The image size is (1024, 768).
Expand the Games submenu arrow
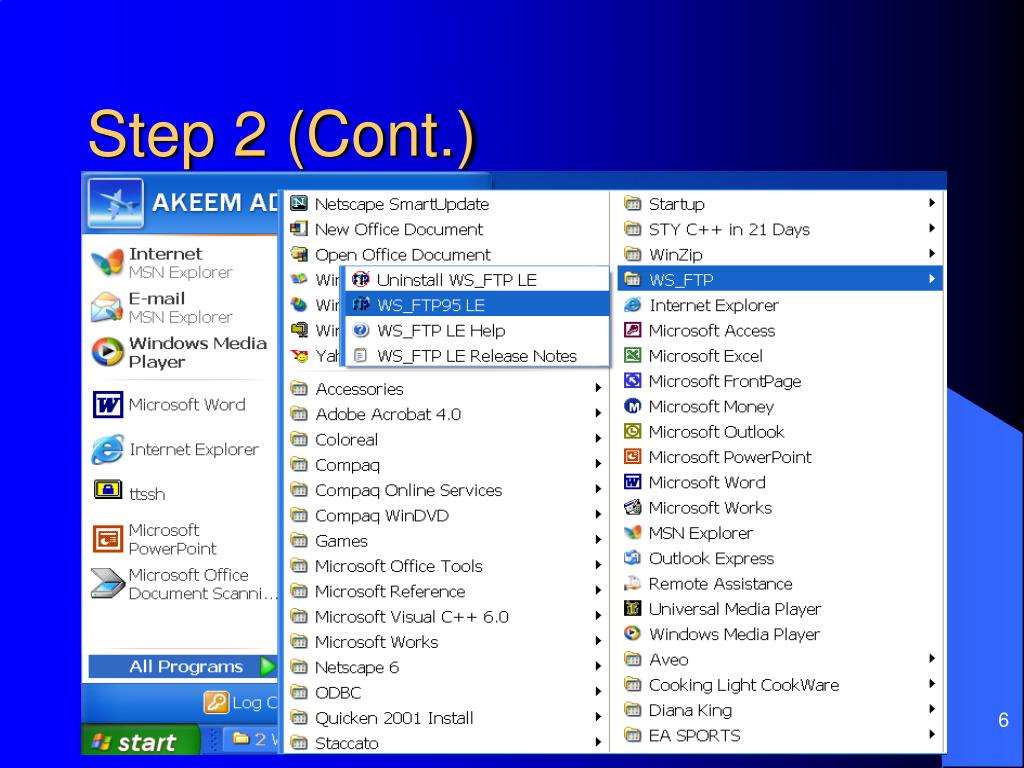(x=598, y=540)
